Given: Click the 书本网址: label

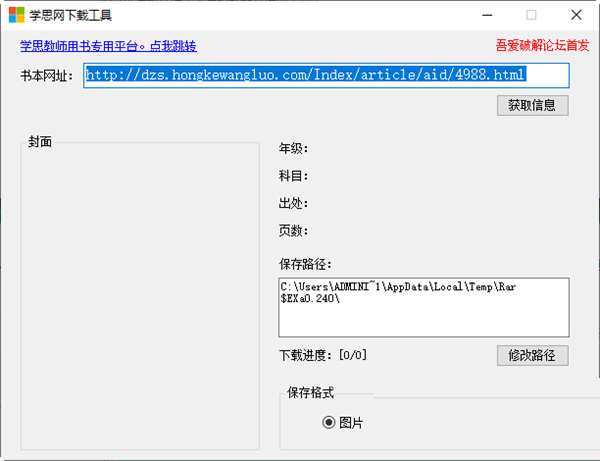Looking at the screenshot, I should [46, 76].
